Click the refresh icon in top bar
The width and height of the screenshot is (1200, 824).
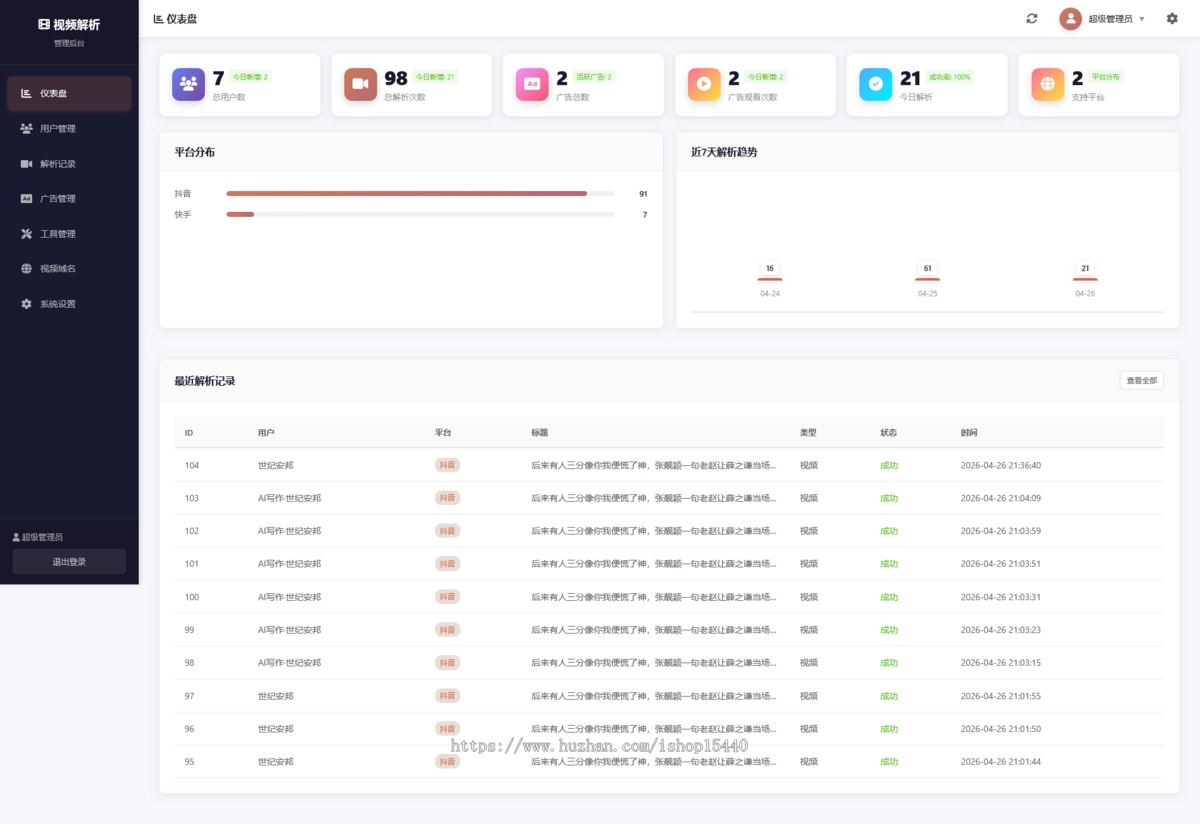pyautogui.click(x=1031, y=18)
